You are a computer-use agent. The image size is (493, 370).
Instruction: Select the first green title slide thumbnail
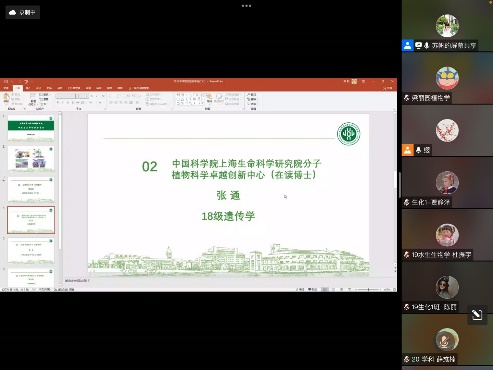click(x=31, y=129)
